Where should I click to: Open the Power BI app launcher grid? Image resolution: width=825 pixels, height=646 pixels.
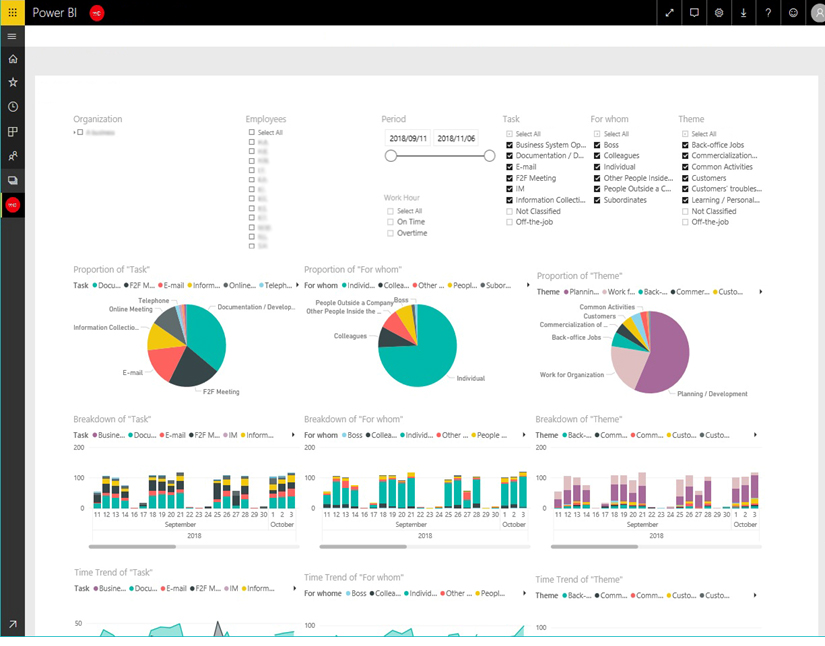tap(12, 12)
